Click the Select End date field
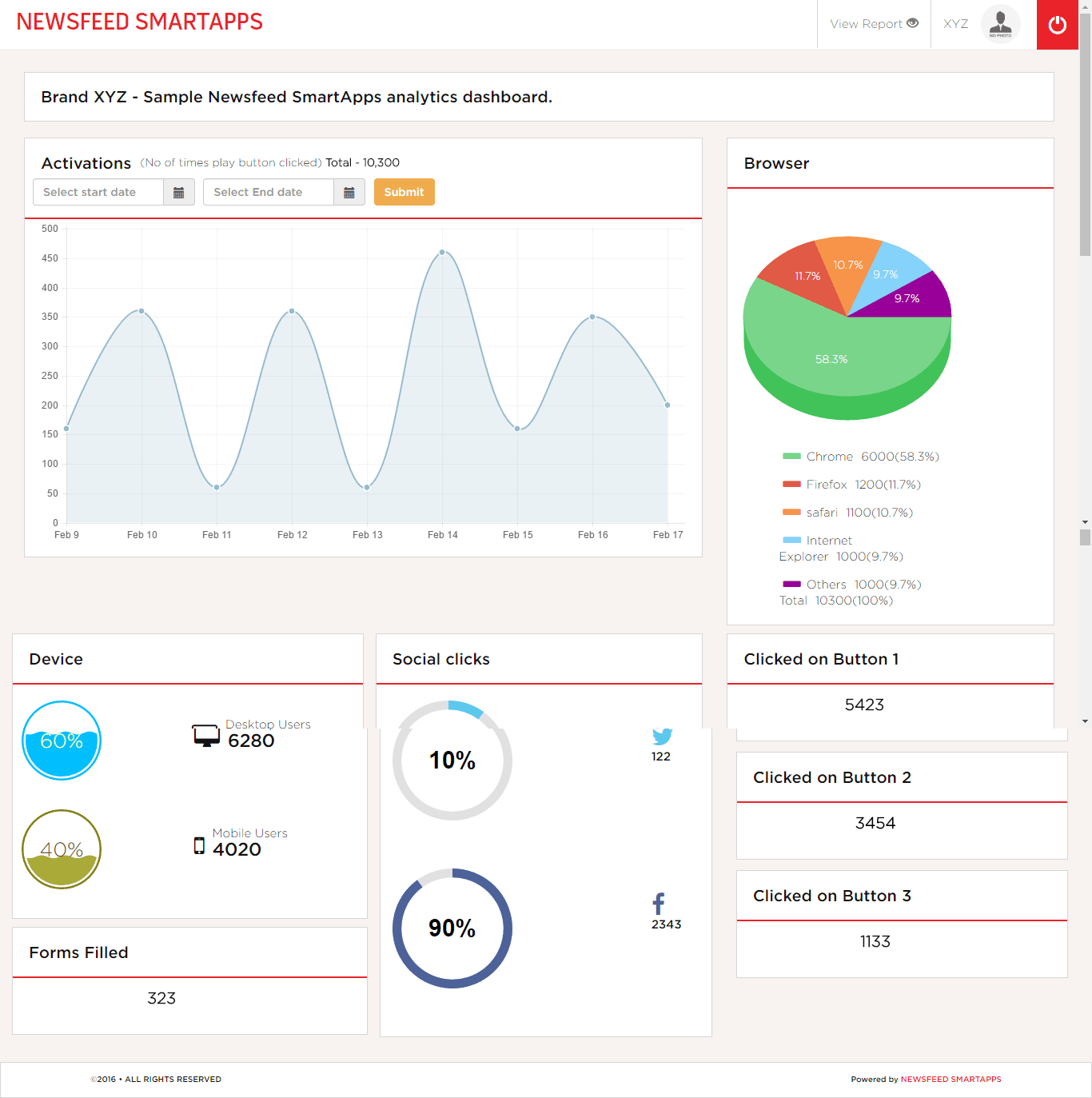 [269, 192]
